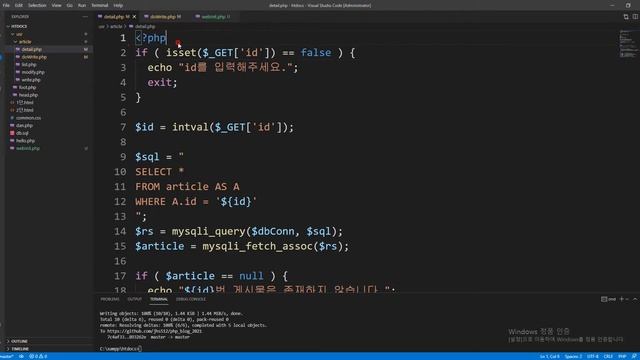Click the db.sql file type icon
This screenshot has width=640, height=360.
click(12, 133)
